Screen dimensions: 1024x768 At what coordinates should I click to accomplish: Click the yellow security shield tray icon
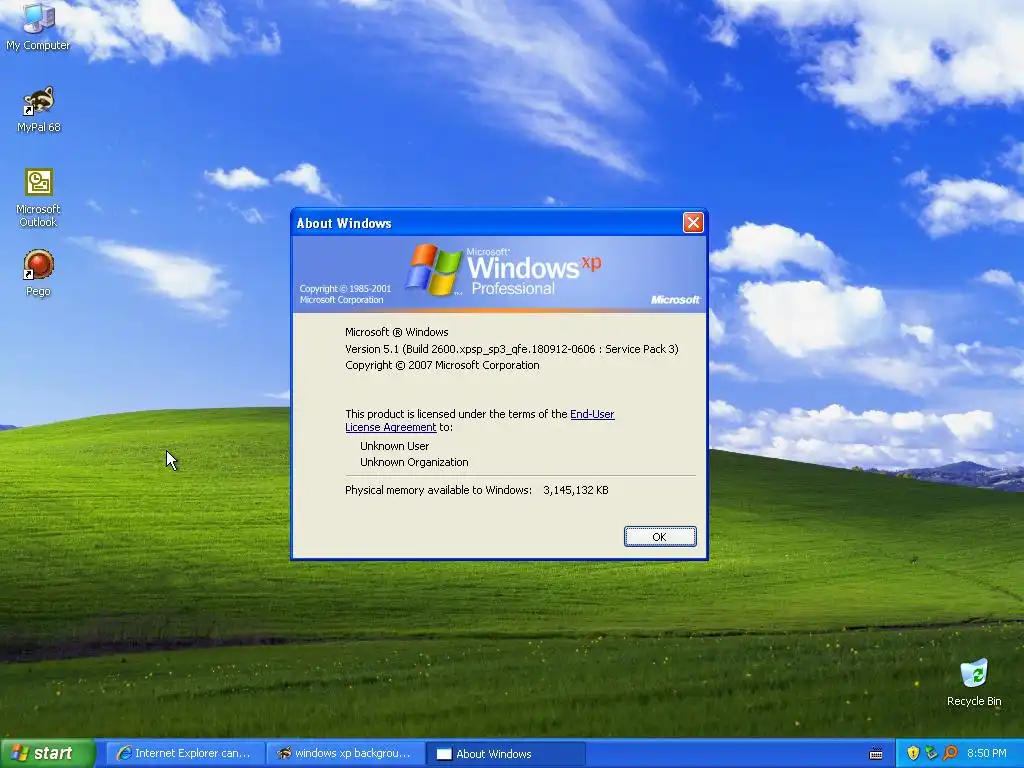click(x=913, y=753)
